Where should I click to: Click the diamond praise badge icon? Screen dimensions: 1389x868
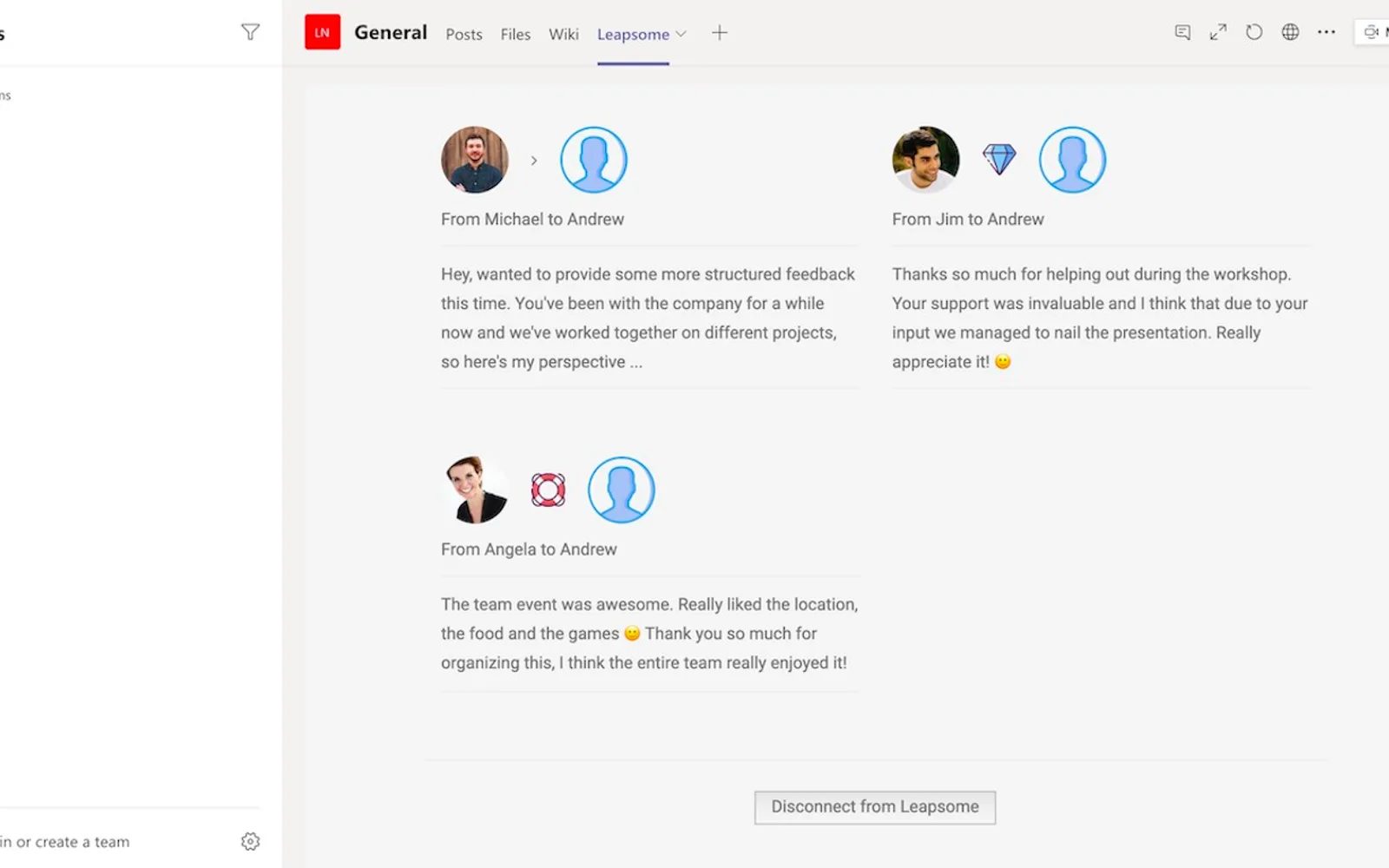click(x=999, y=159)
